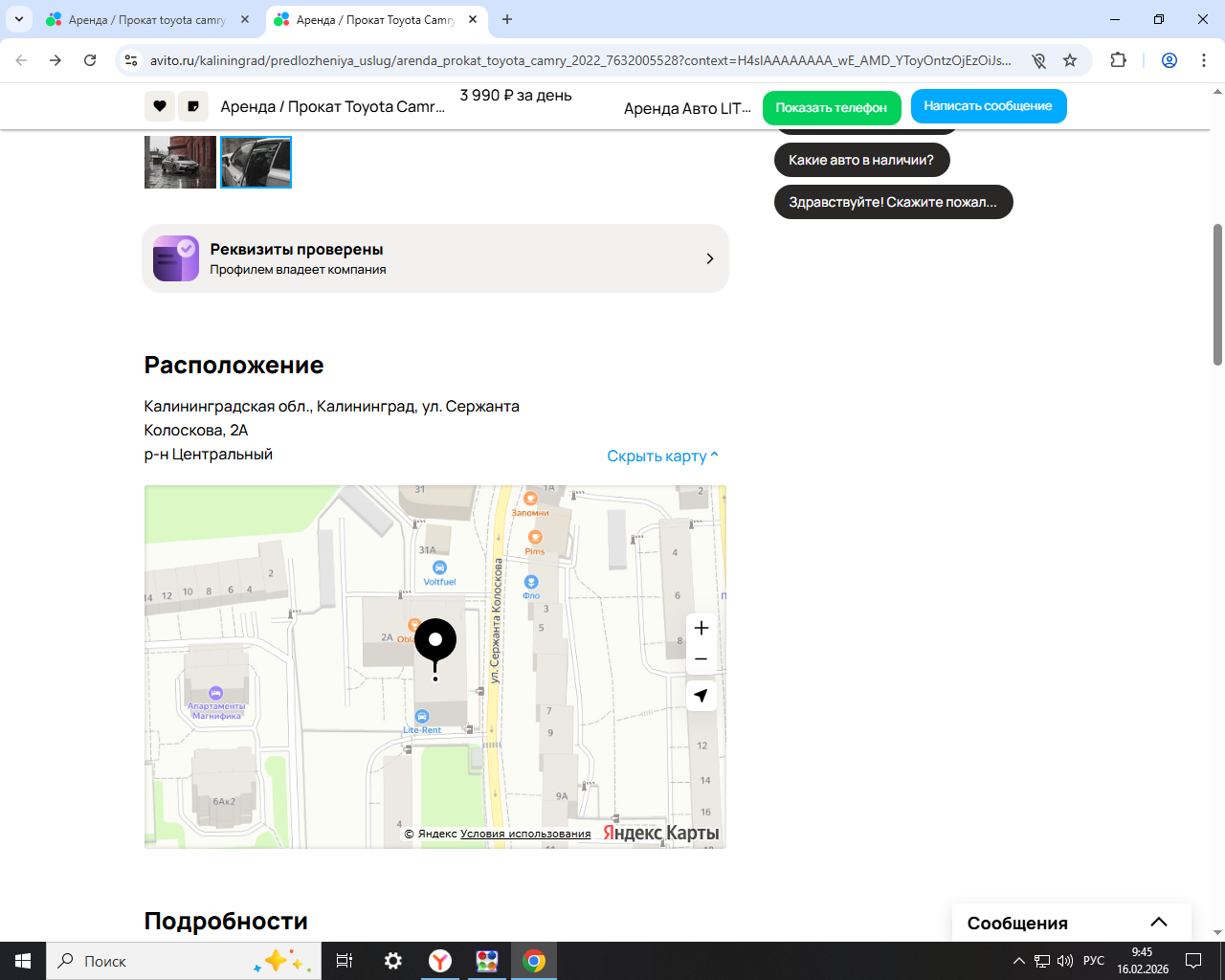Open the Условия использования link on the map
Screen dimensions: 1225x980
click(x=525, y=834)
